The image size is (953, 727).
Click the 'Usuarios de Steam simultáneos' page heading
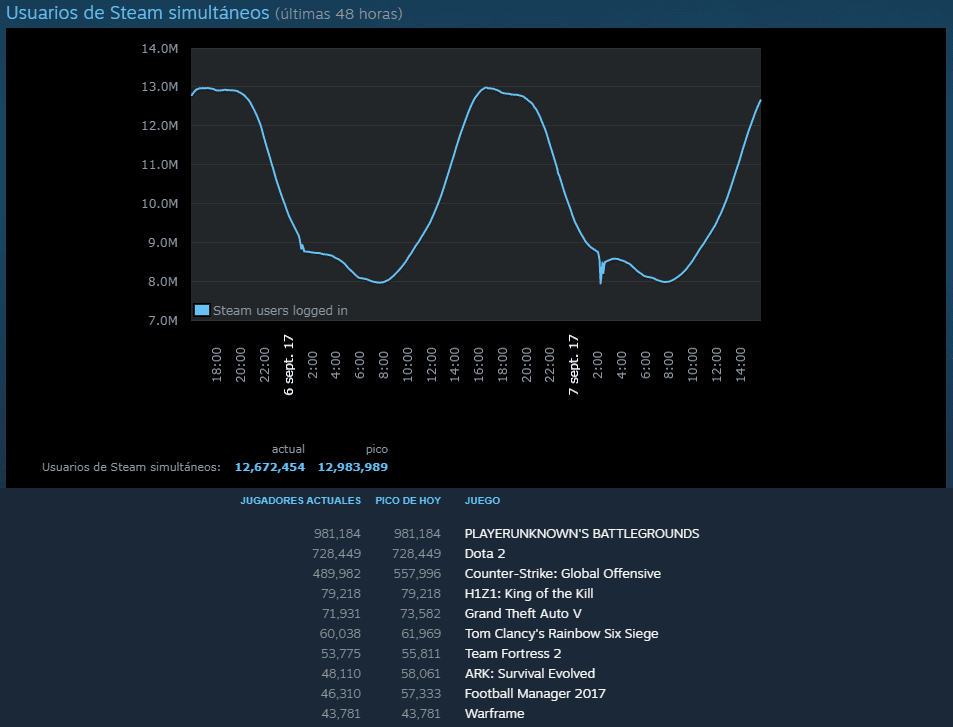138,14
